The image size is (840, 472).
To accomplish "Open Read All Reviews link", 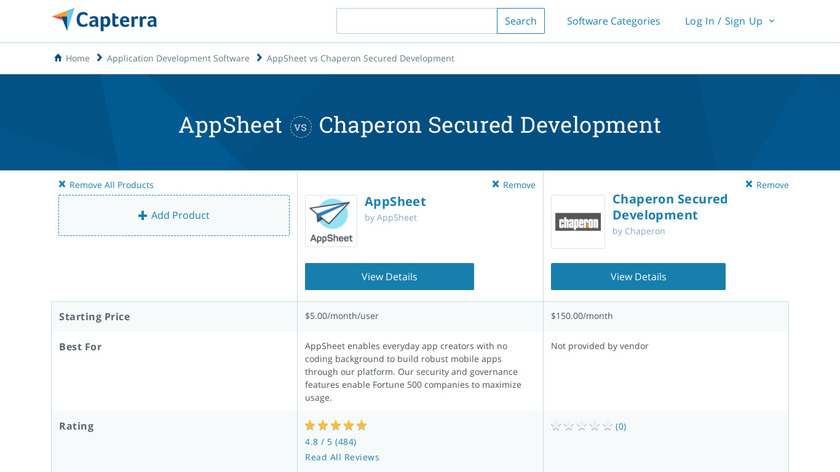I will [342, 457].
